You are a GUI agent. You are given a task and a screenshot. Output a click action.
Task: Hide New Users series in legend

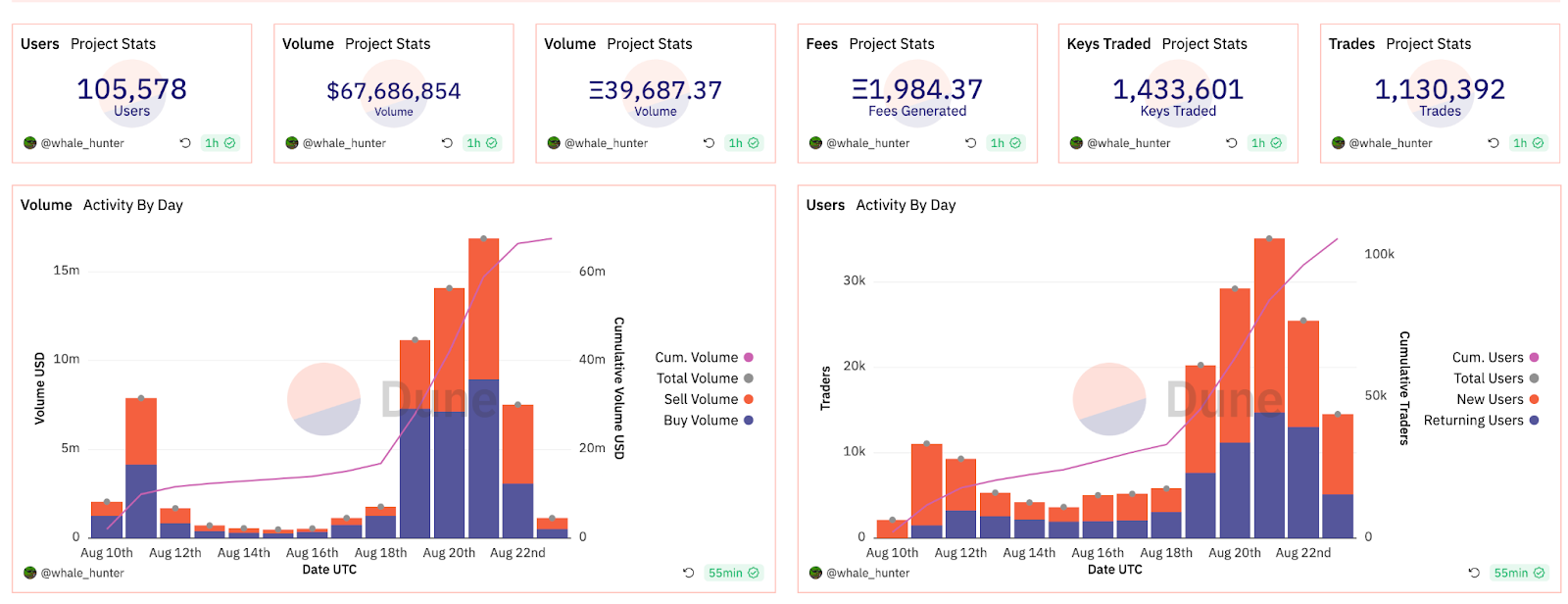1490,400
